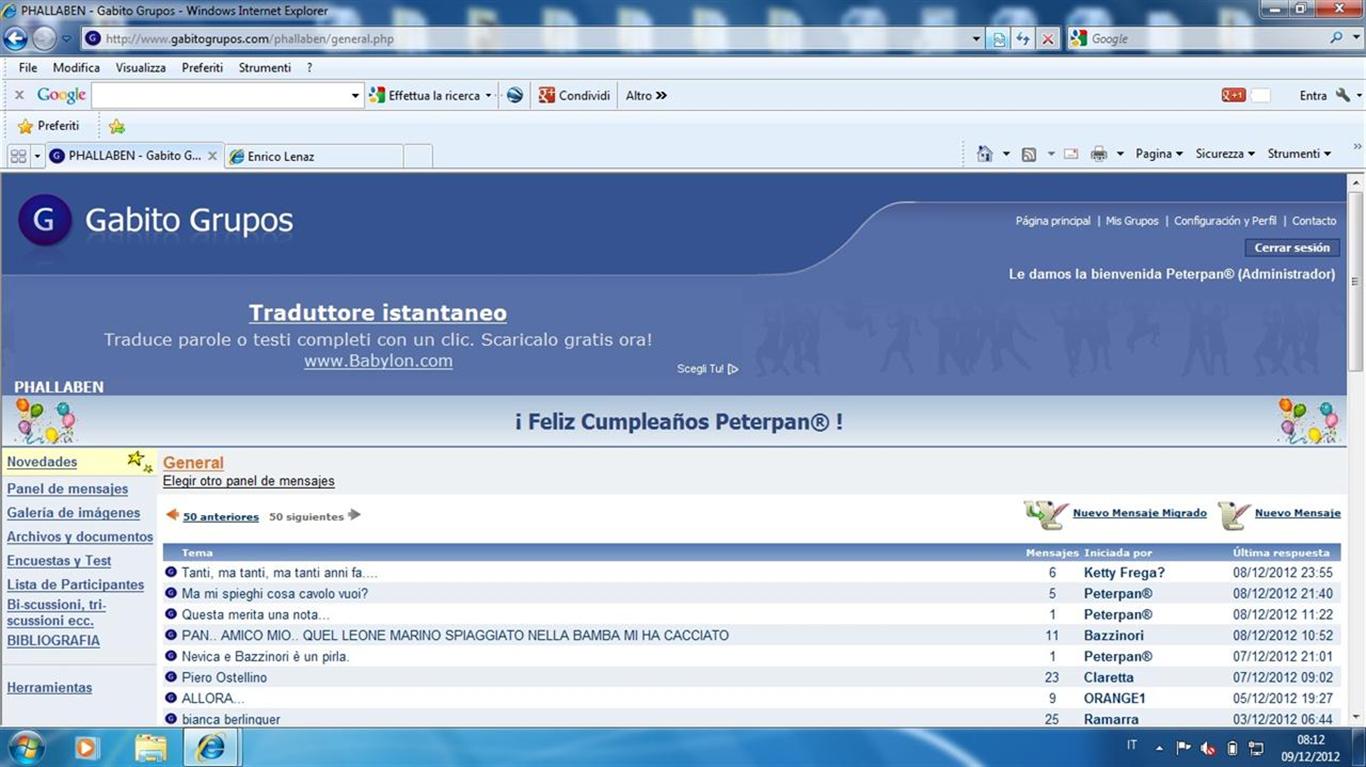Click the Nuevo Mensaje Migrado scroll icon

[1046, 514]
